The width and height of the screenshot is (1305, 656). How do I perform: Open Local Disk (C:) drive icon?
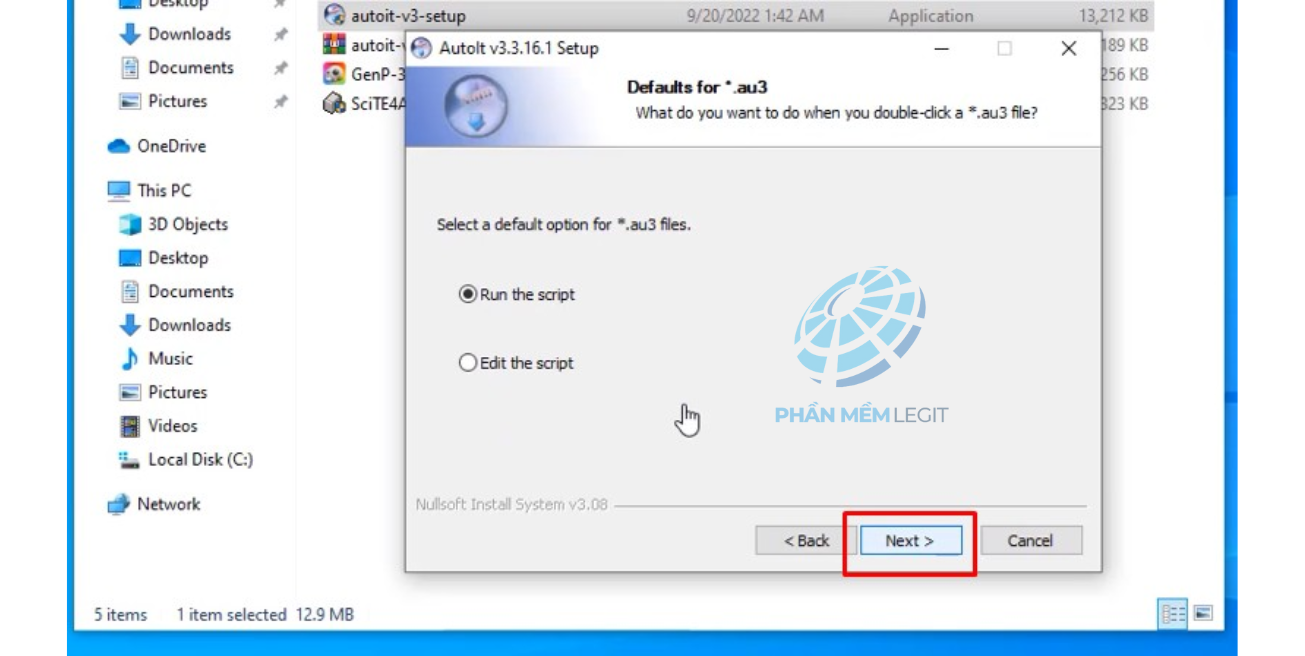(130, 460)
